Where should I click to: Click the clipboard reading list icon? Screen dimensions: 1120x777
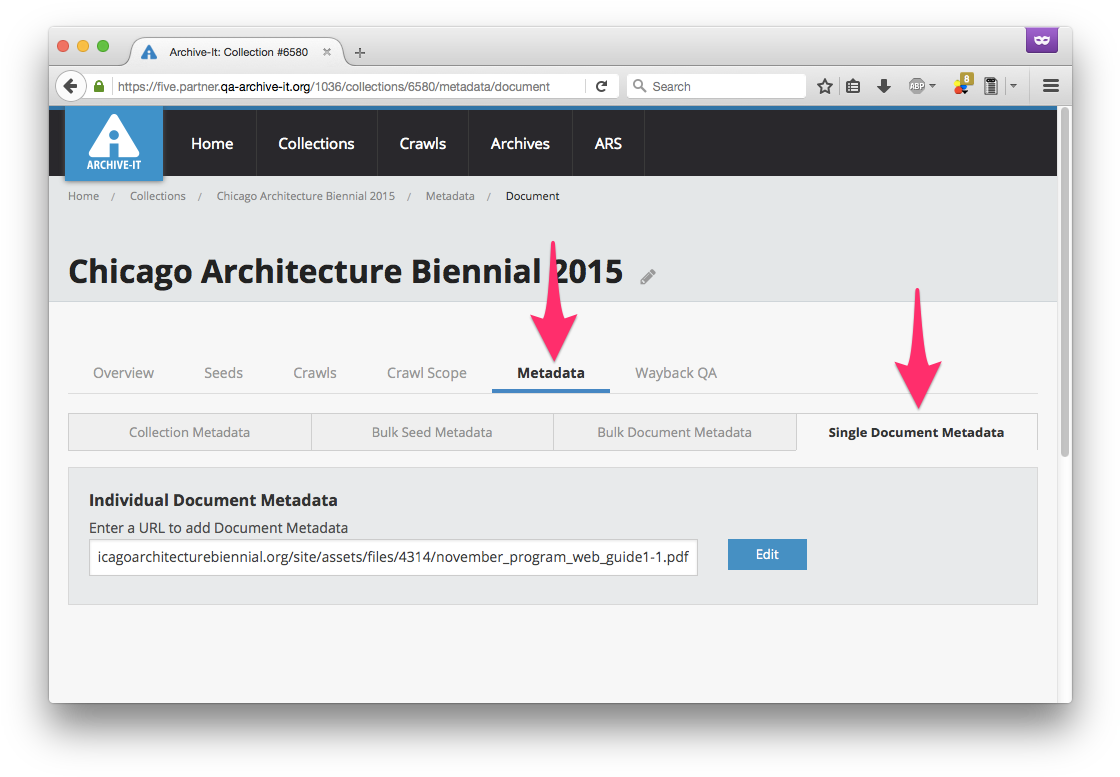(x=853, y=86)
